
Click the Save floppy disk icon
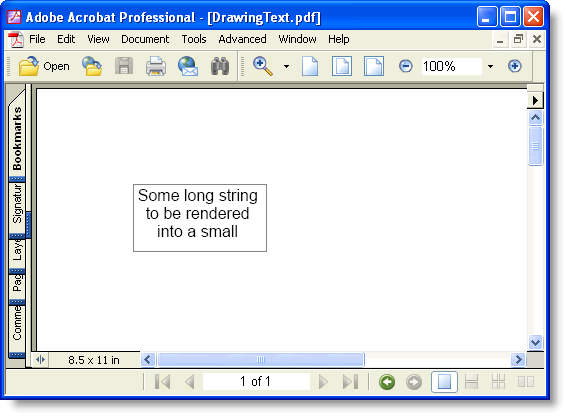click(x=124, y=66)
